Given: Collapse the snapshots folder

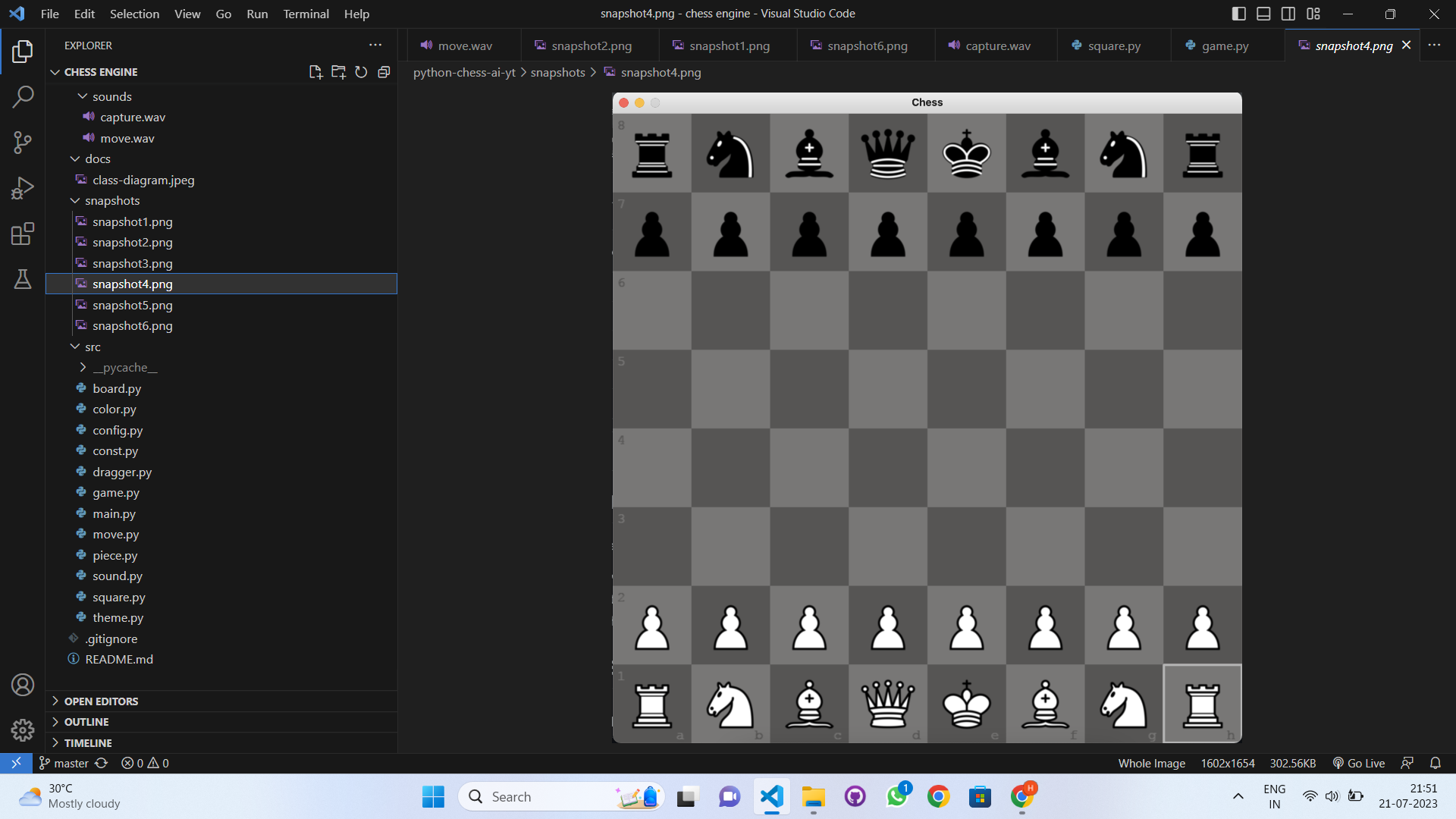Looking at the screenshot, I should click(111, 200).
